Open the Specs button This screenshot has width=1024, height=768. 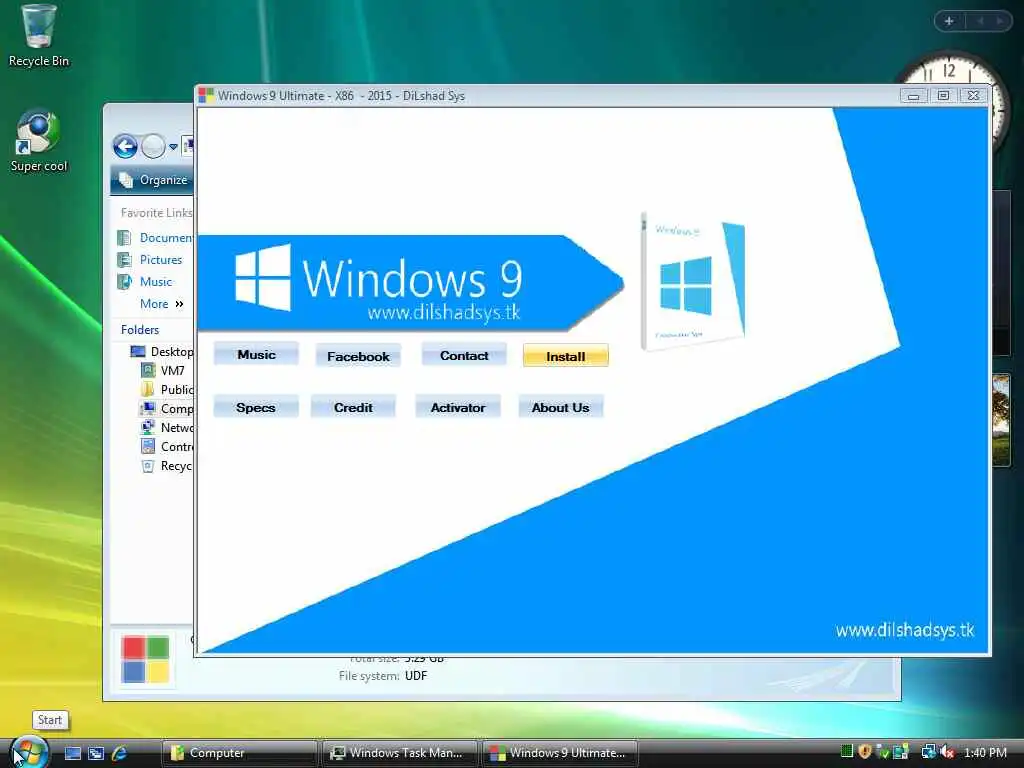pyautogui.click(x=256, y=407)
